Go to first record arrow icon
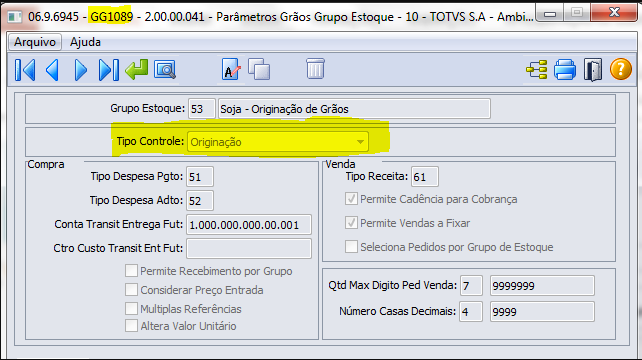This screenshot has width=642, height=360. click(25, 70)
